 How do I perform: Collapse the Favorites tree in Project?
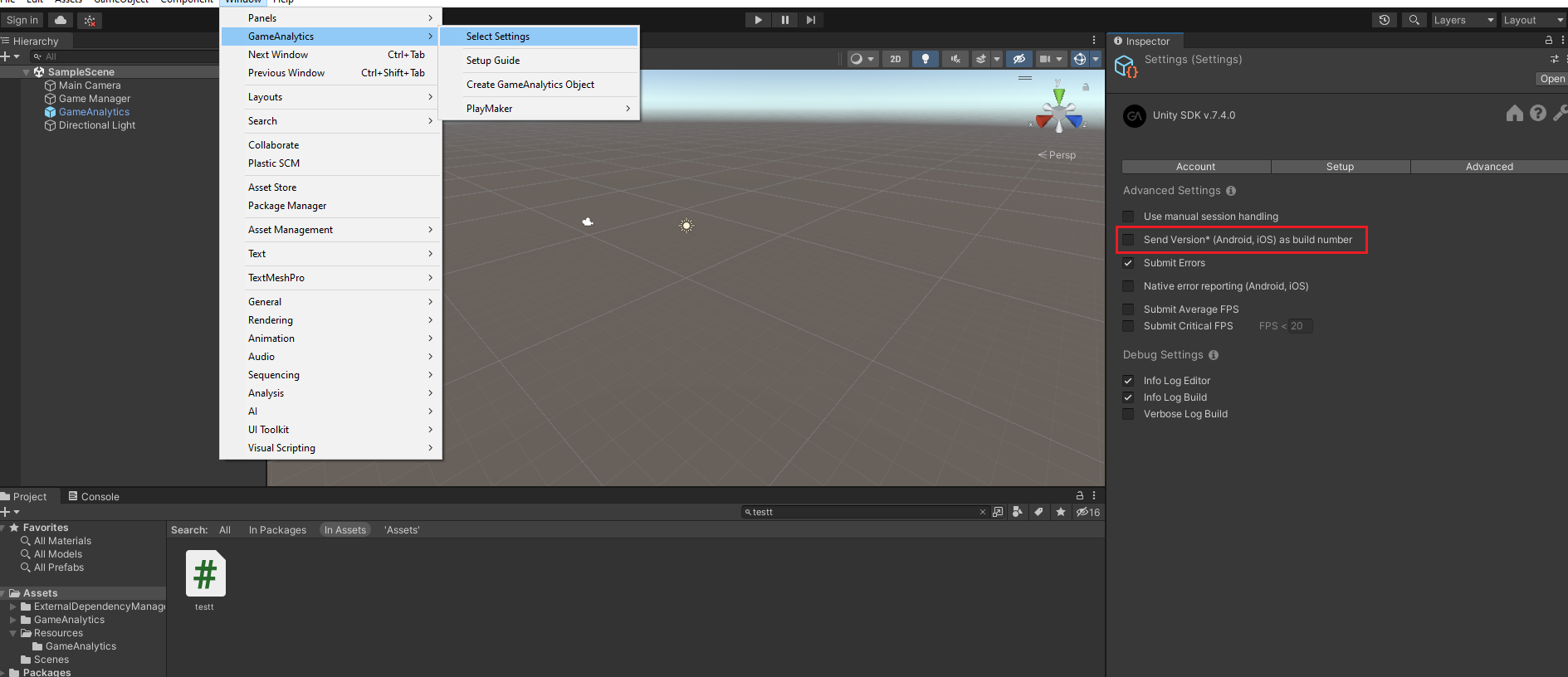click(x=3, y=528)
